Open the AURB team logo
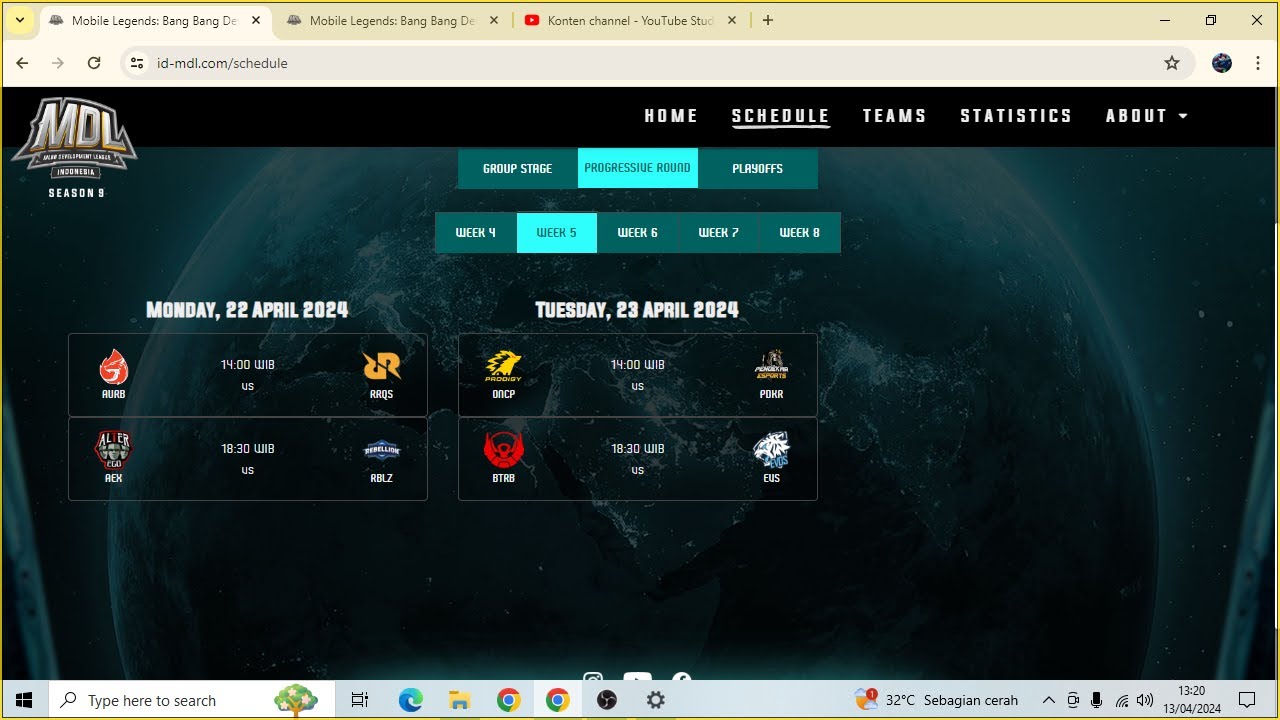Viewport: 1280px width, 720px height. click(x=114, y=367)
